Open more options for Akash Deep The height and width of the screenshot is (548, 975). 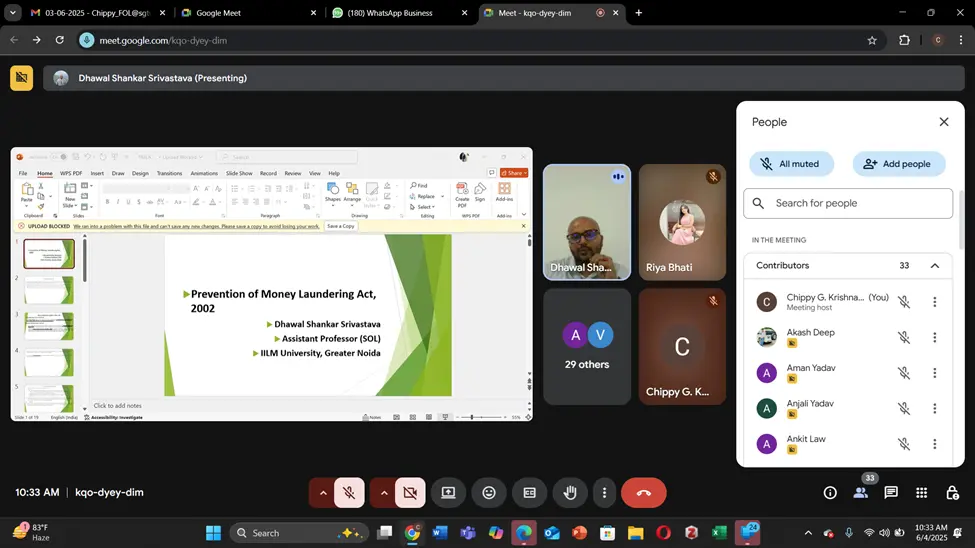tap(934, 338)
